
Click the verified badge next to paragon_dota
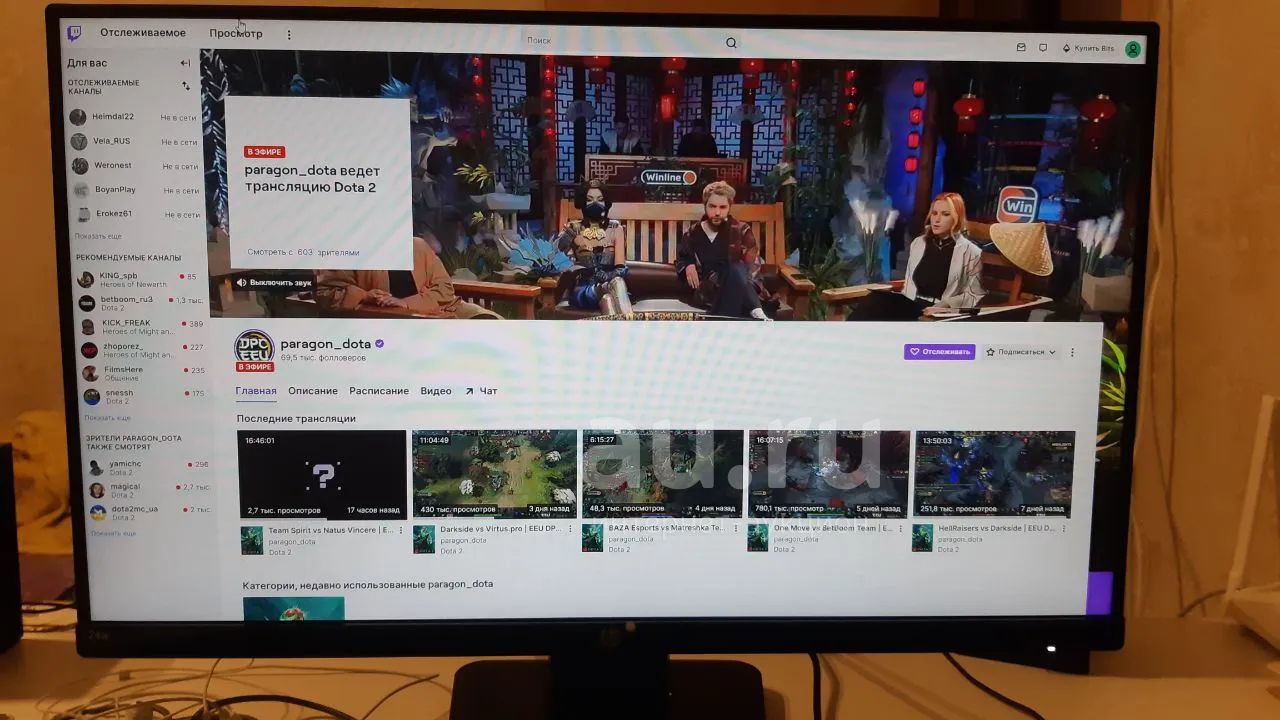pos(380,344)
